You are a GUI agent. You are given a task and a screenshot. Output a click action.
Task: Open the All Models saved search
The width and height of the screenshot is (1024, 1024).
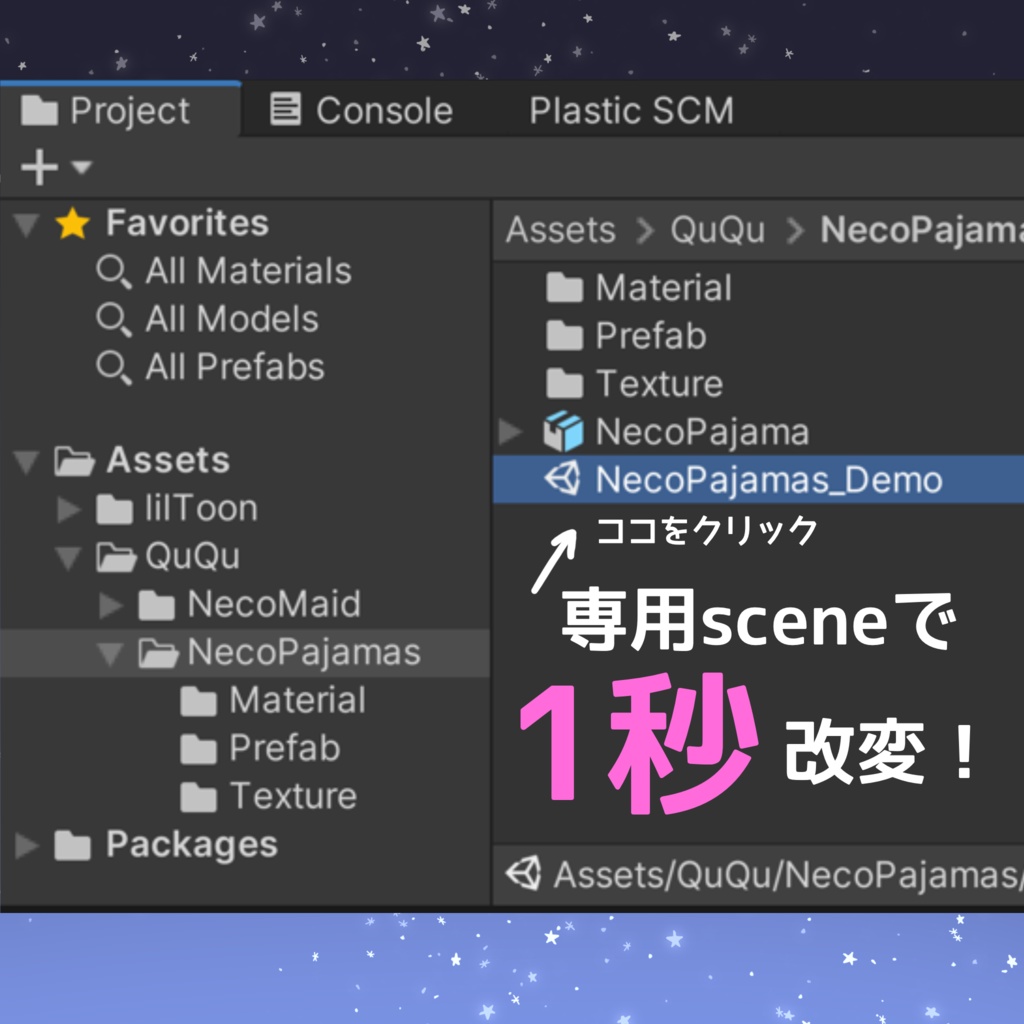pyautogui.click(x=208, y=319)
